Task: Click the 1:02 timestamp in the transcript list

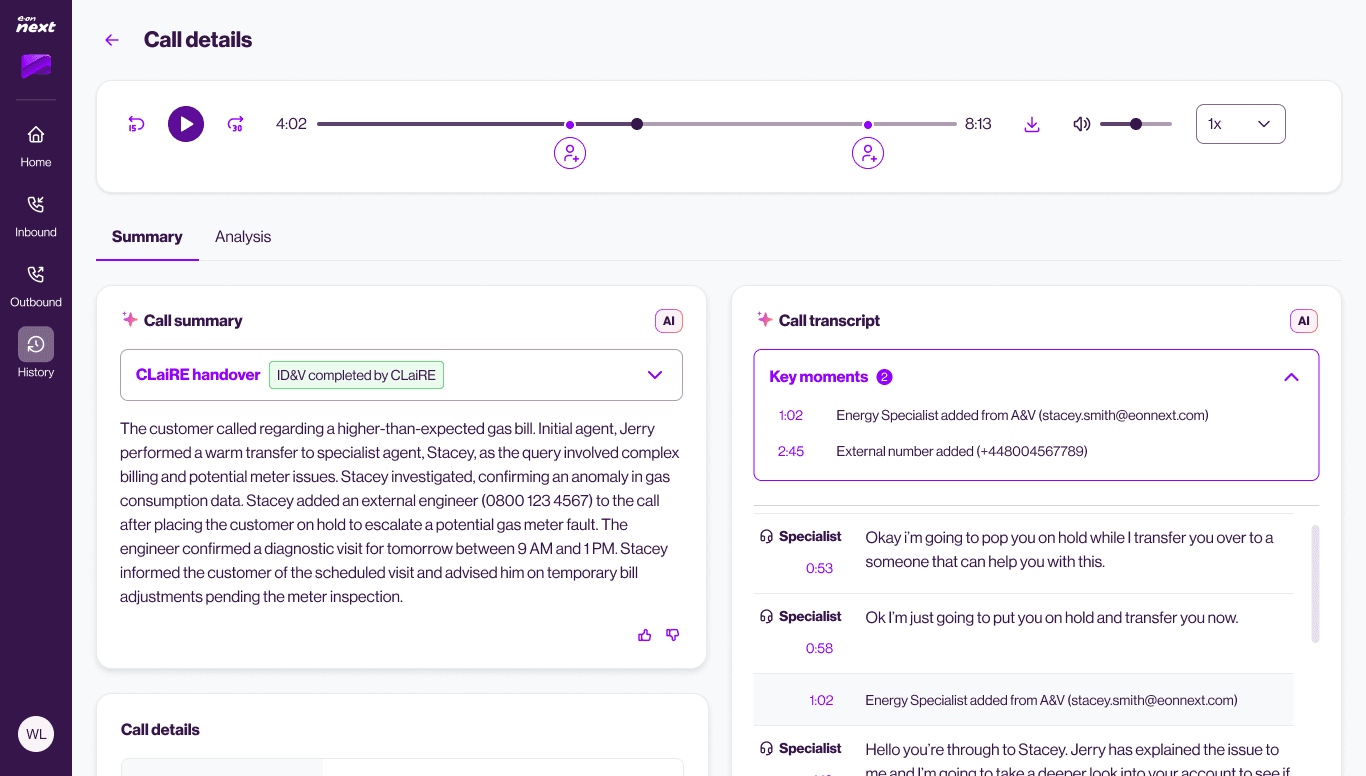Action: [x=821, y=700]
